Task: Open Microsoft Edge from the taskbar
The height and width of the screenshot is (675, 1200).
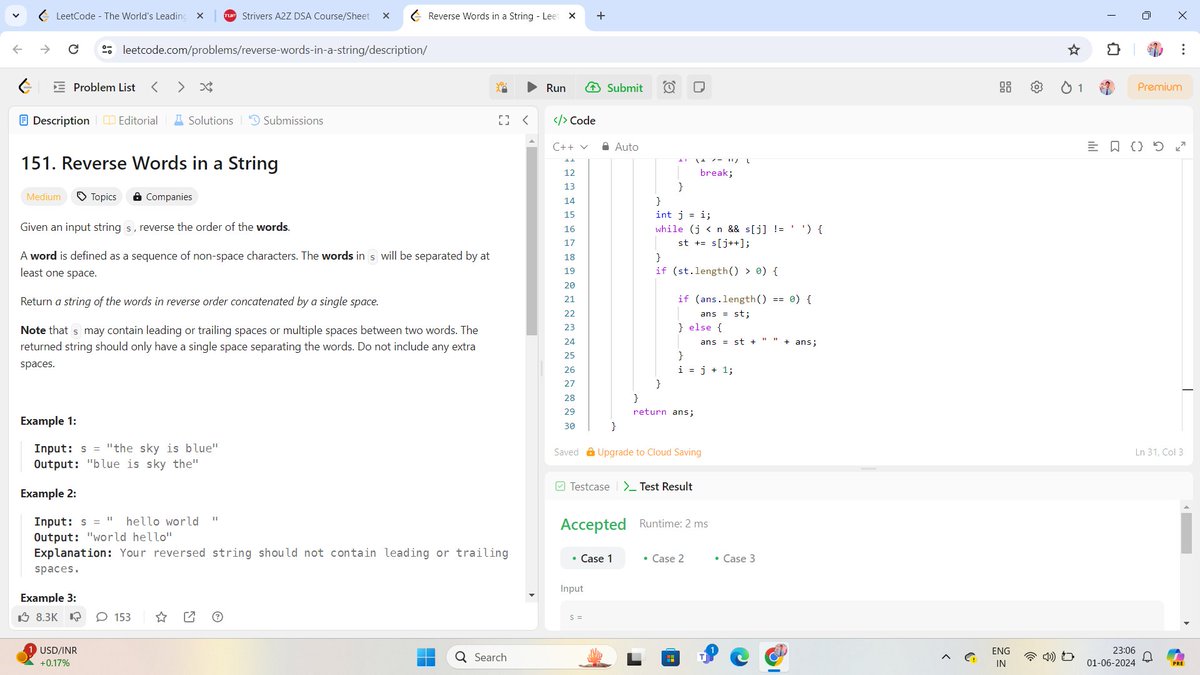Action: pos(739,657)
